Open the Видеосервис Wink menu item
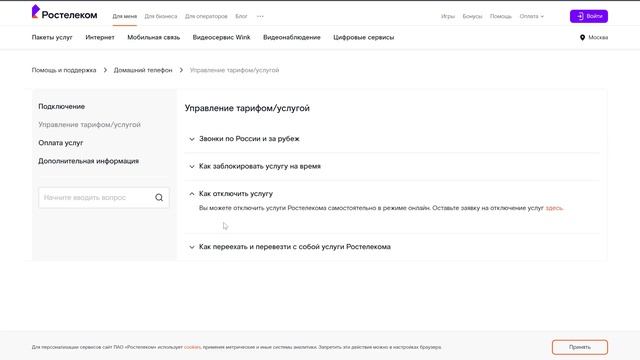 tap(221, 37)
